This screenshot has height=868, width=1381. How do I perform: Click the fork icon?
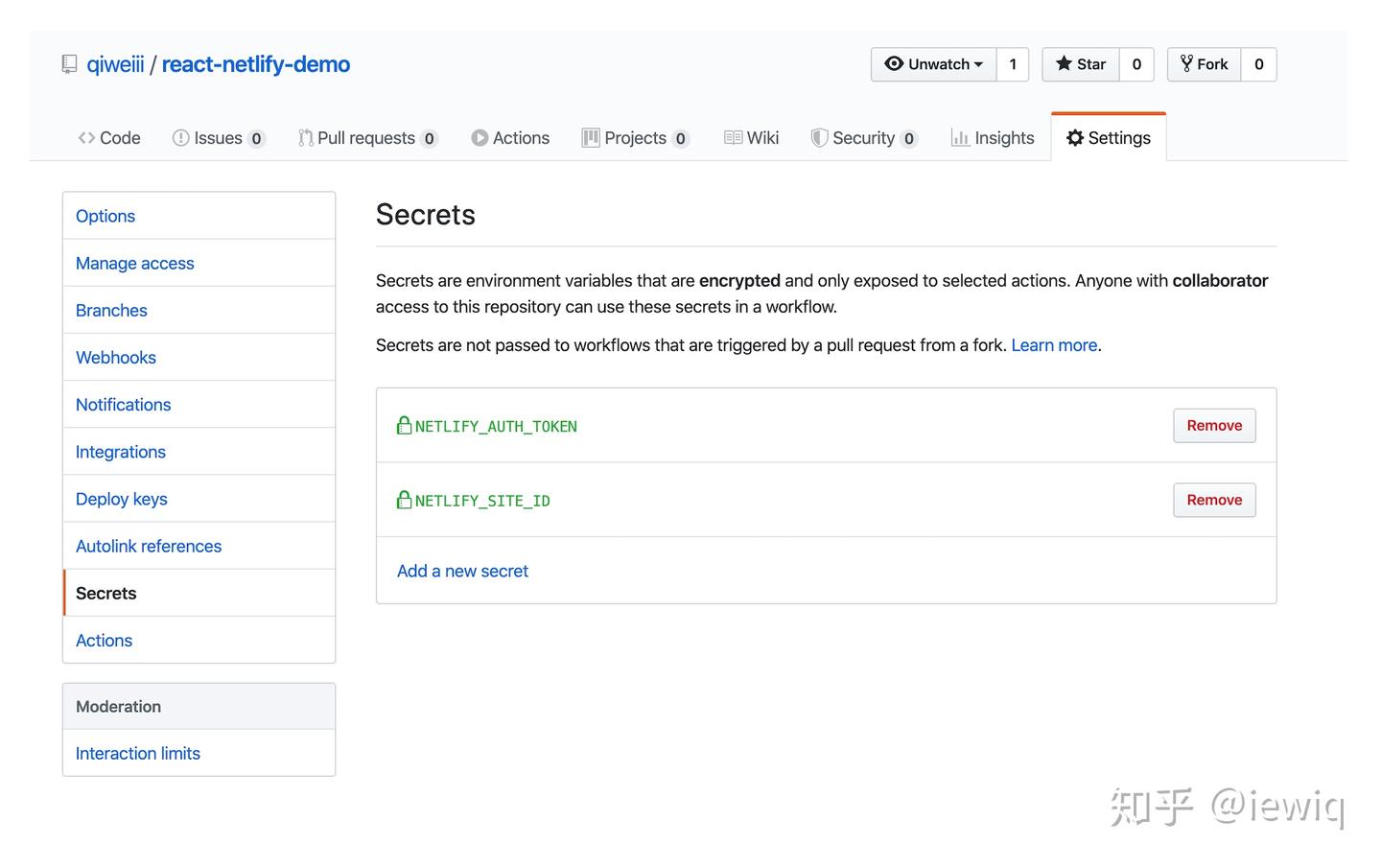[x=1186, y=63]
